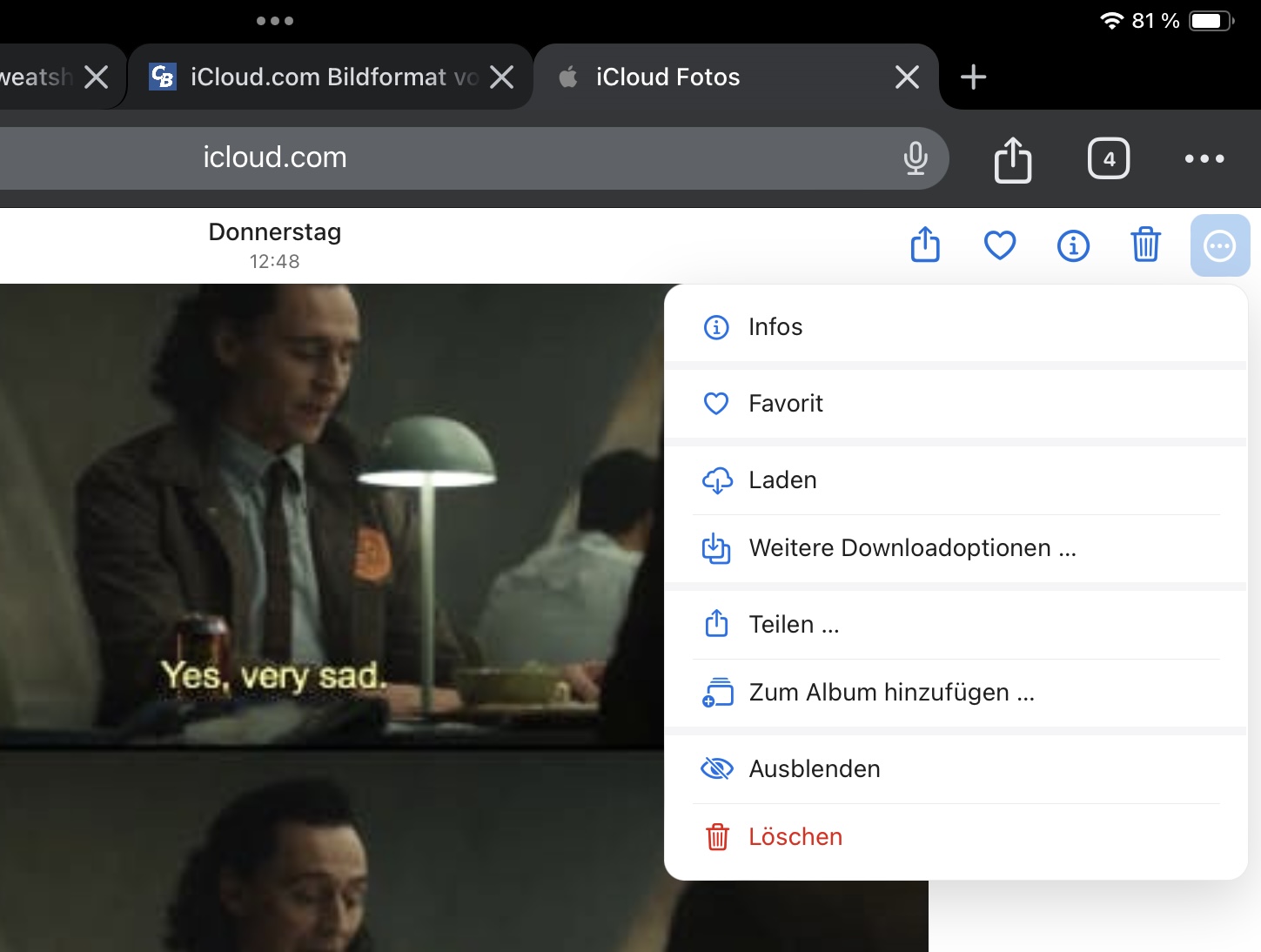Click the share icon beside Teilen
Image resolution: width=1261 pixels, height=952 pixels.
pos(716,623)
